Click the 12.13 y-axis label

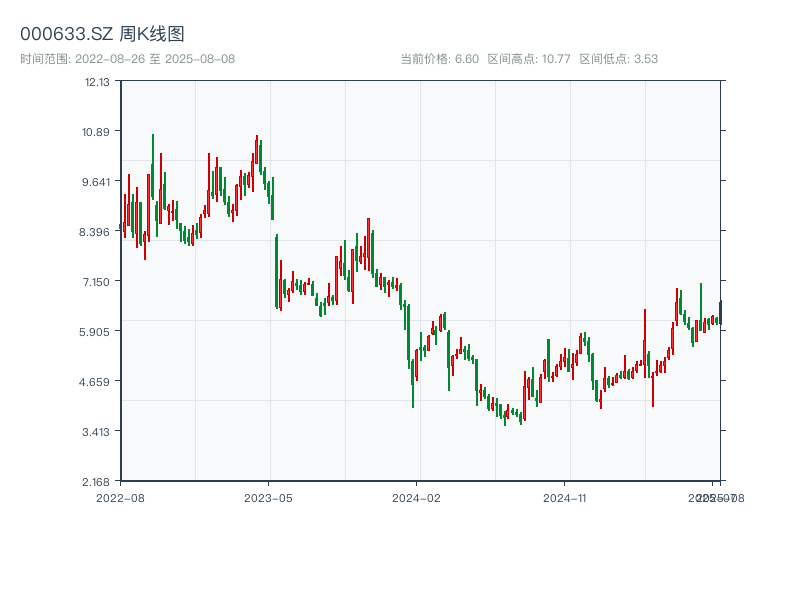(97, 82)
